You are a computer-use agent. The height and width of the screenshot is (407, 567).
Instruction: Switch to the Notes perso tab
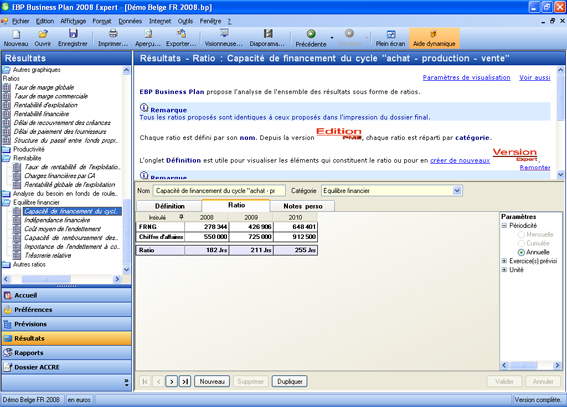[303, 206]
